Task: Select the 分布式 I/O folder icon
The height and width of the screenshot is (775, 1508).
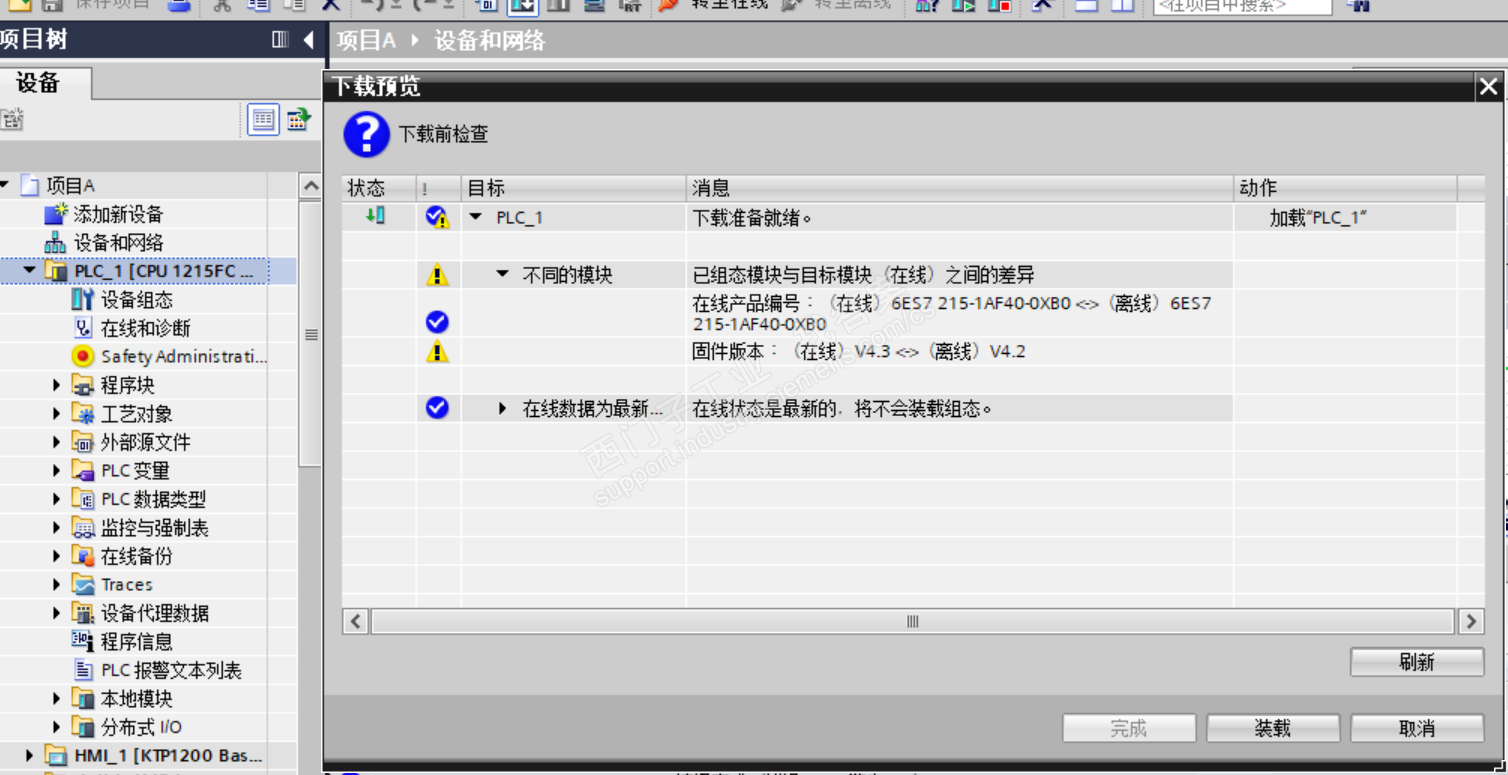Action: 83,727
